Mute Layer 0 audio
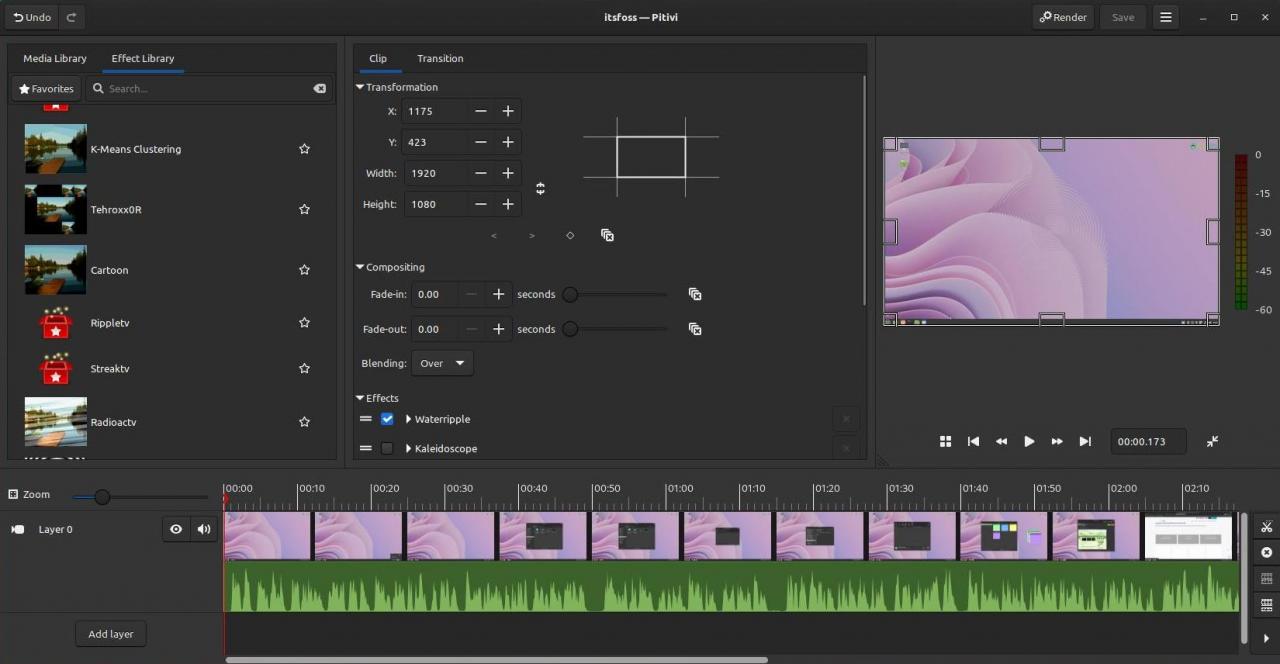 click(204, 529)
